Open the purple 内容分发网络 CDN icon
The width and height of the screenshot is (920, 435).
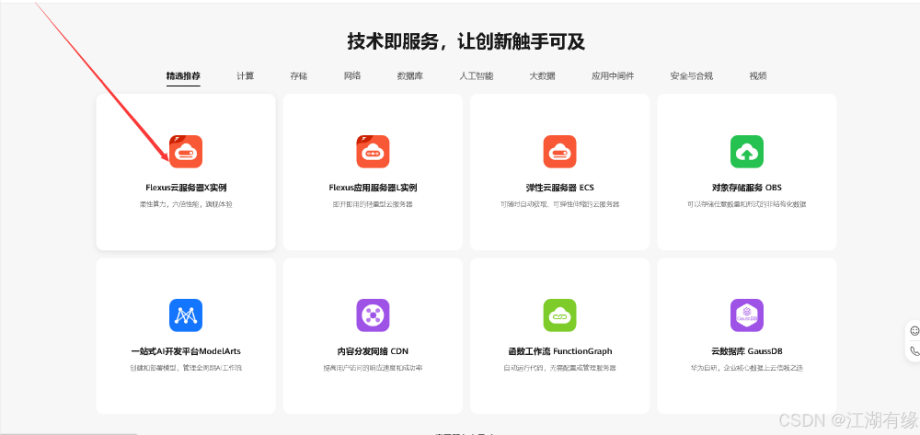[x=373, y=315]
